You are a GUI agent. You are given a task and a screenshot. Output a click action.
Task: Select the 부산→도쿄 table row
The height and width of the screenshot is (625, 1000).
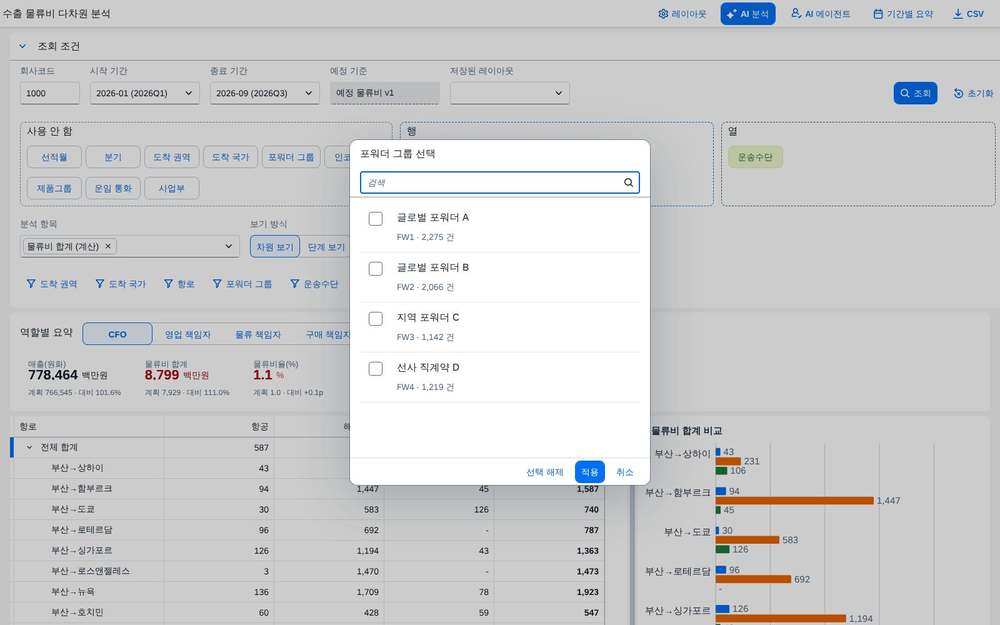[x=308, y=510]
